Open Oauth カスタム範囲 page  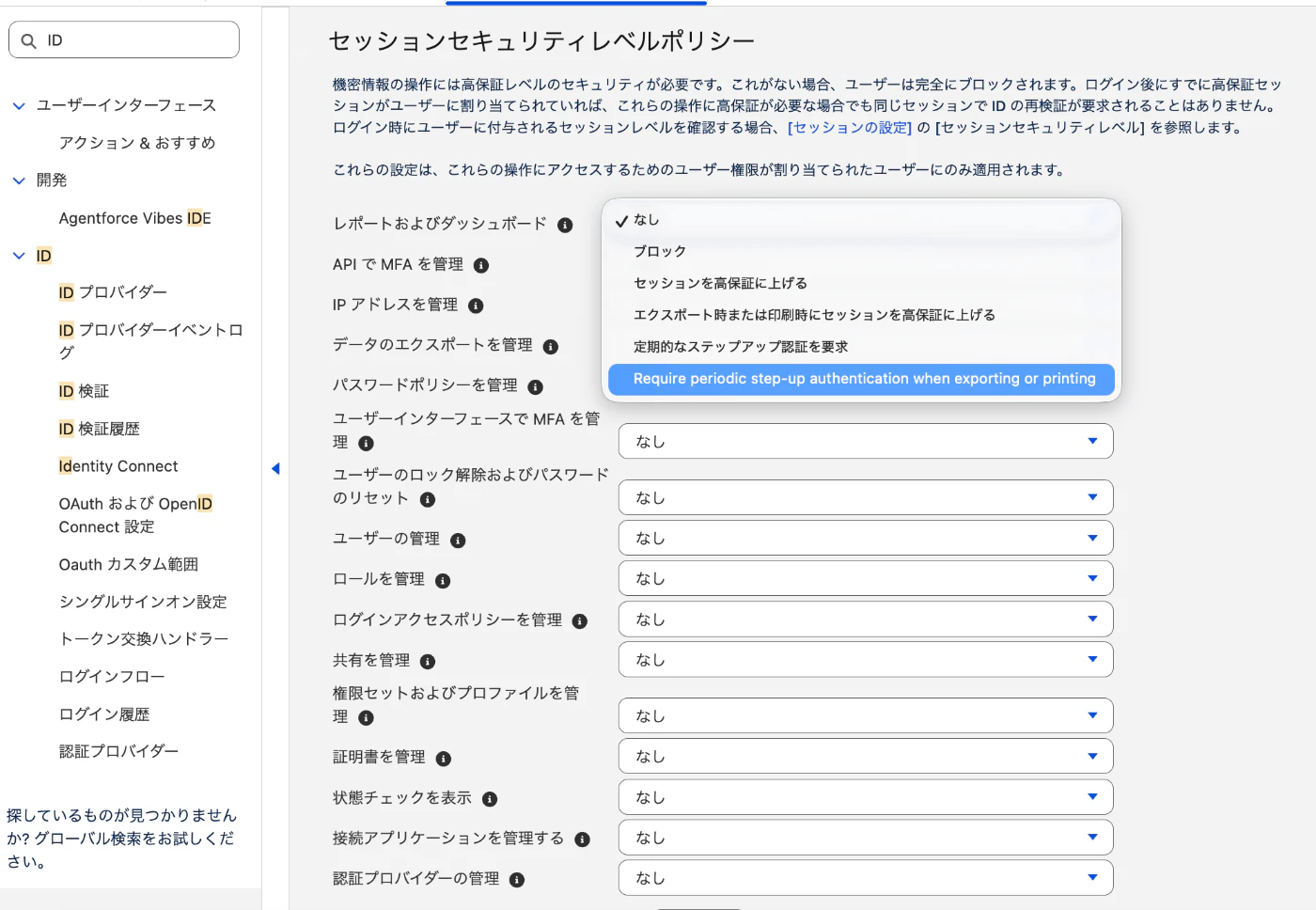click(x=128, y=565)
